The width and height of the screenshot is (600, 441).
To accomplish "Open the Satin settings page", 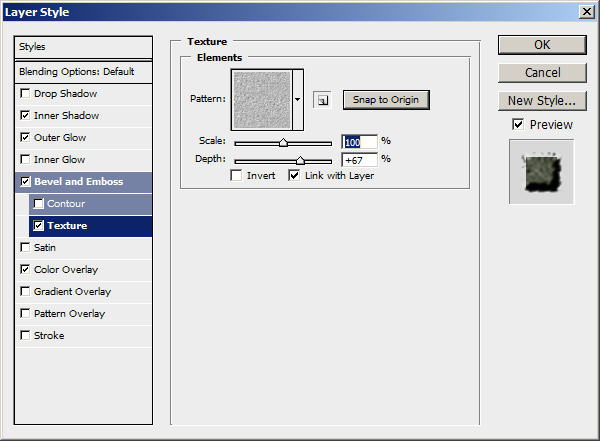I will click(x=45, y=248).
